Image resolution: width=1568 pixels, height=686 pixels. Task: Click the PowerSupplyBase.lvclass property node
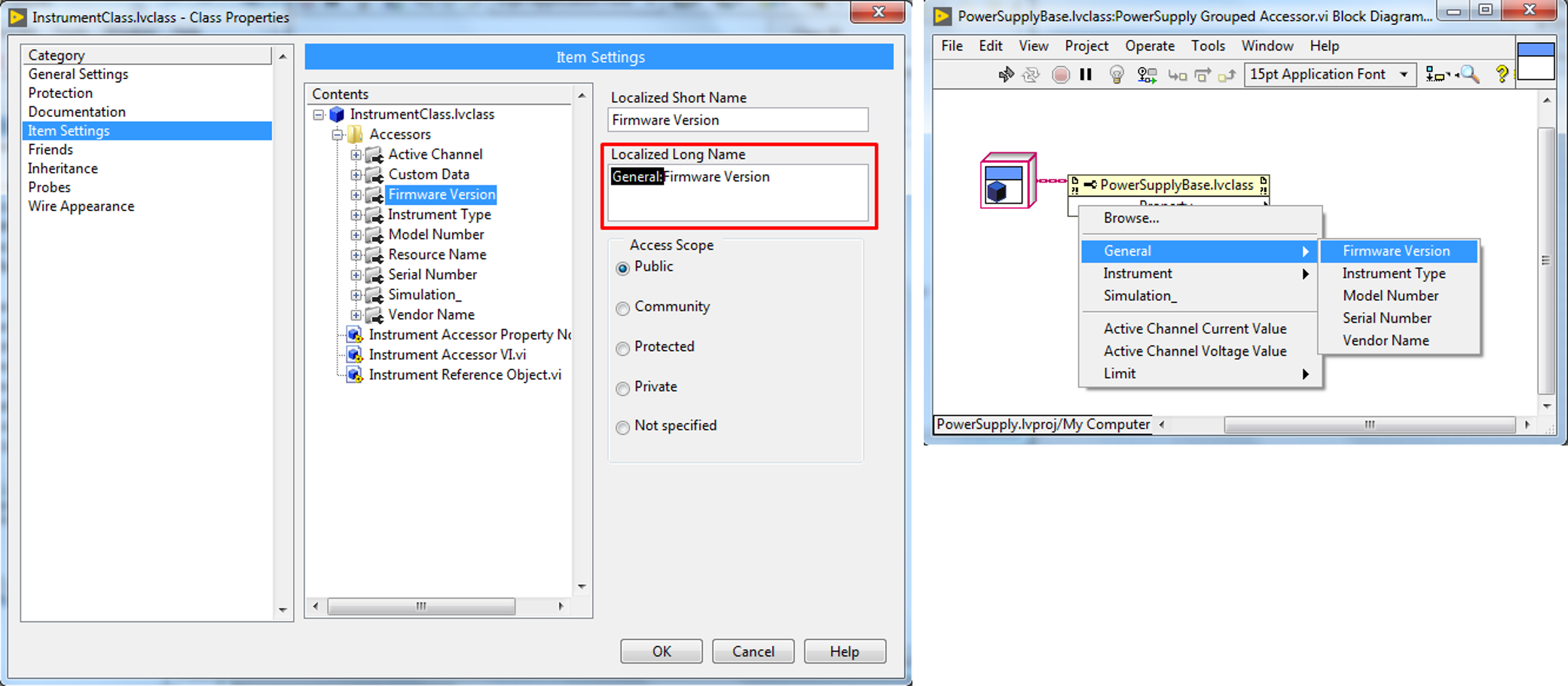click(x=1169, y=185)
